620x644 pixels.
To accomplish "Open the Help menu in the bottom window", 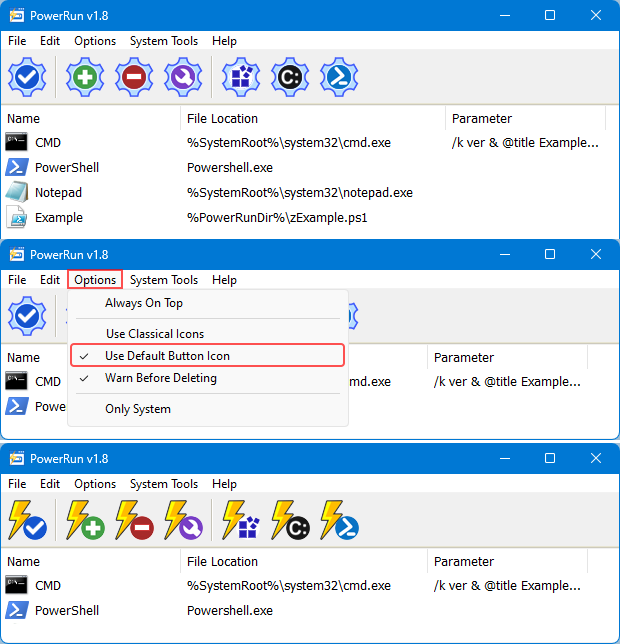I will pyautogui.click(x=224, y=484).
